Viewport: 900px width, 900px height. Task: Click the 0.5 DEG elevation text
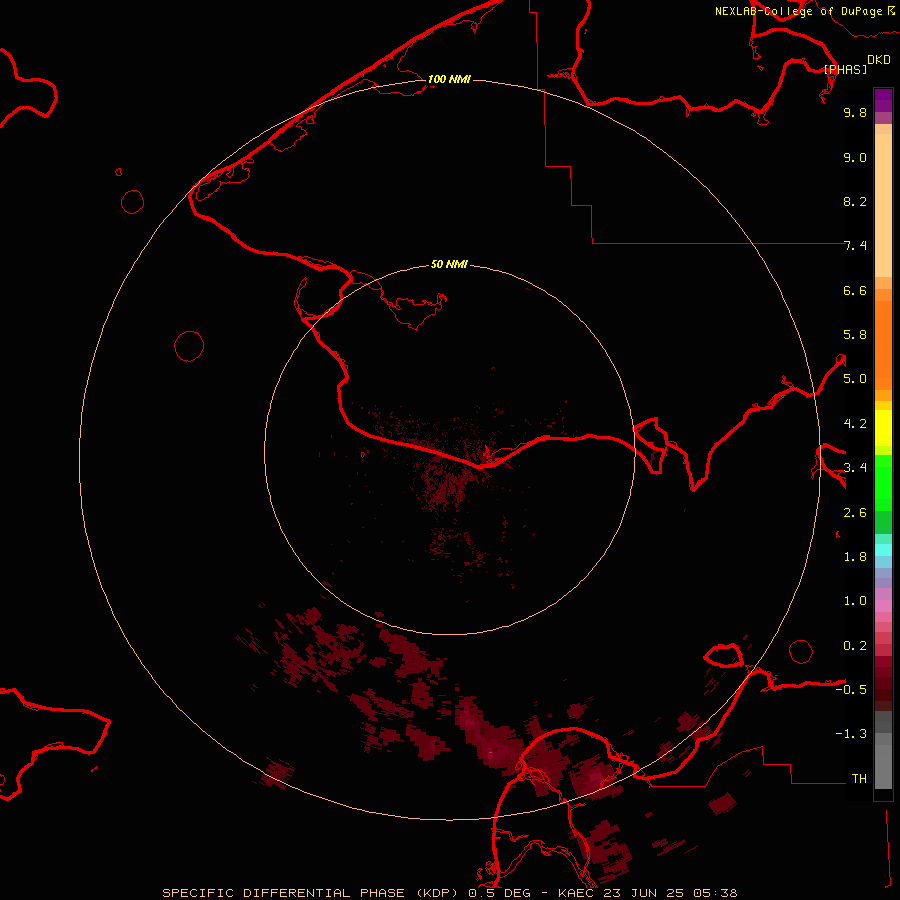pyautogui.click(x=499, y=893)
